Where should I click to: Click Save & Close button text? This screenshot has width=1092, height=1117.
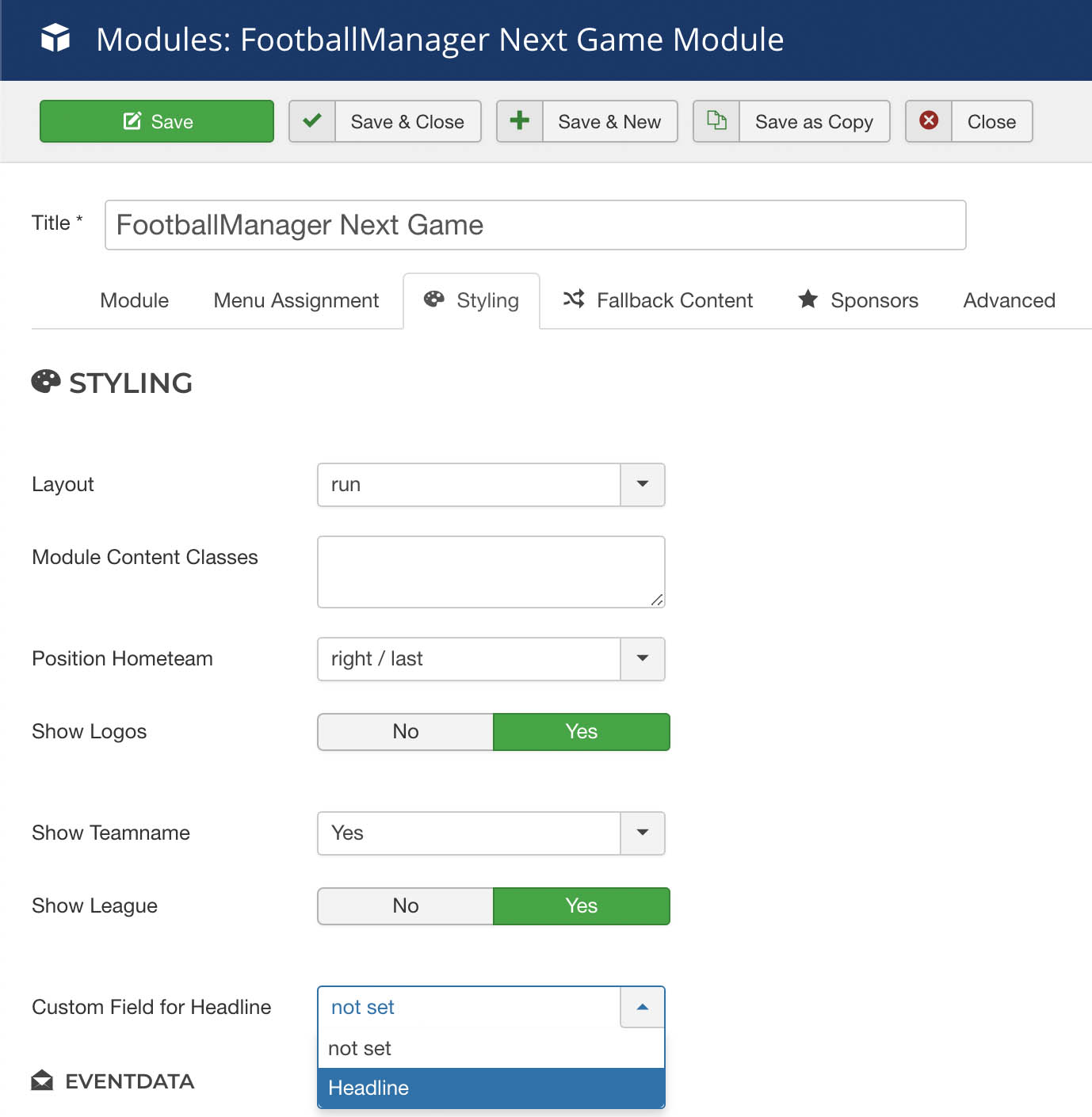(x=407, y=121)
